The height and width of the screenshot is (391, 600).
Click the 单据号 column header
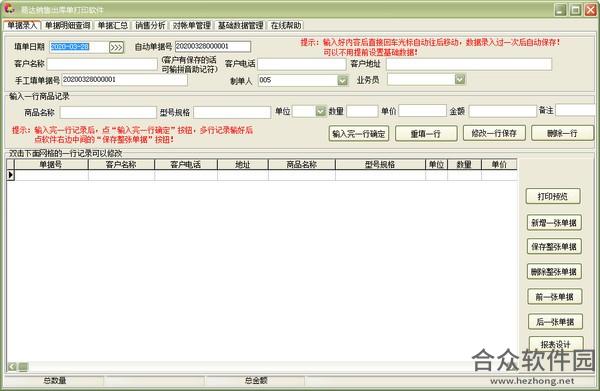pyautogui.click(x=51, y=165)
